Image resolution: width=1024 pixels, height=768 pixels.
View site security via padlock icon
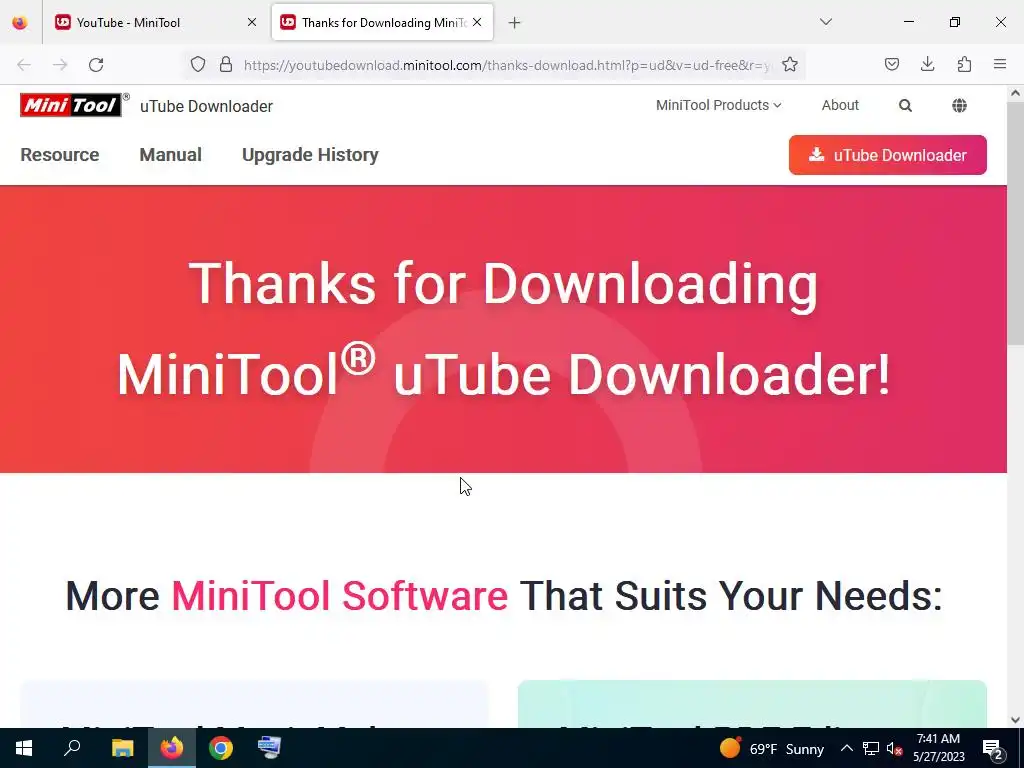226,65
